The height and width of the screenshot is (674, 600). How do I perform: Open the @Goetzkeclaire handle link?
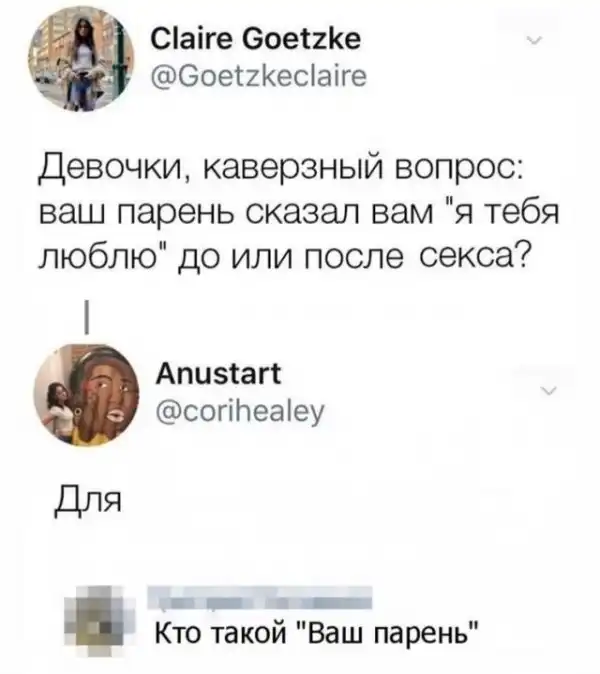click(259, 76)
